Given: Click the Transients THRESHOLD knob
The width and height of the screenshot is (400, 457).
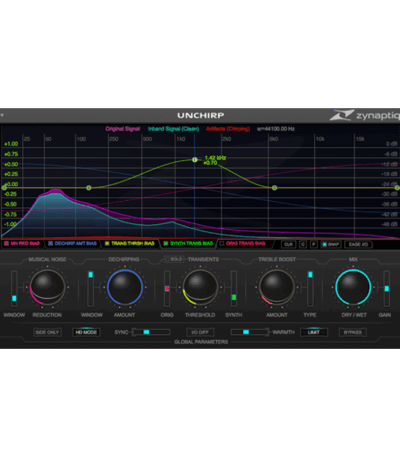Looking at the screenshot, I should point(200,287).
